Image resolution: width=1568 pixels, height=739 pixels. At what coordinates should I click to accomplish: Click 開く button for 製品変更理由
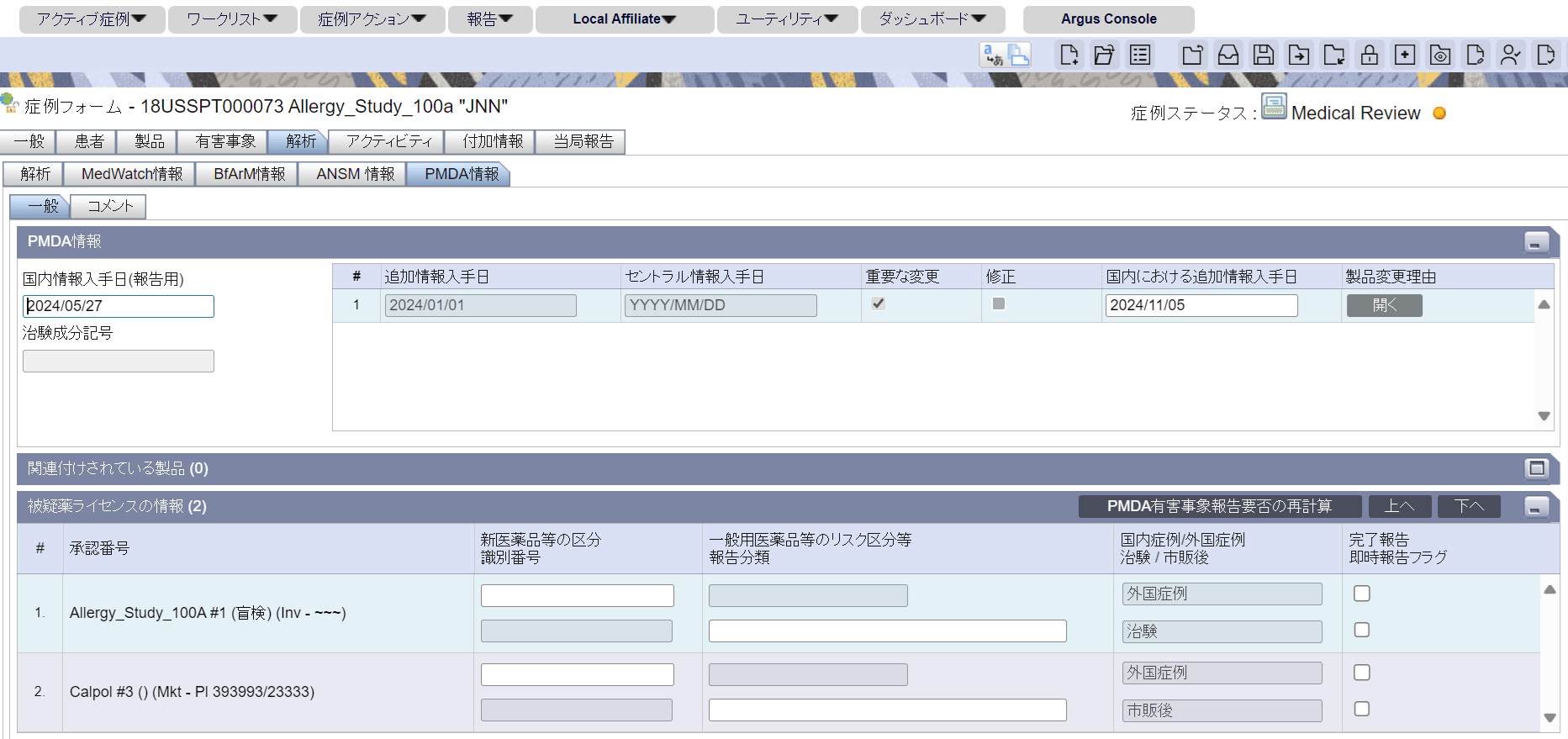(x=1385, y=305)
